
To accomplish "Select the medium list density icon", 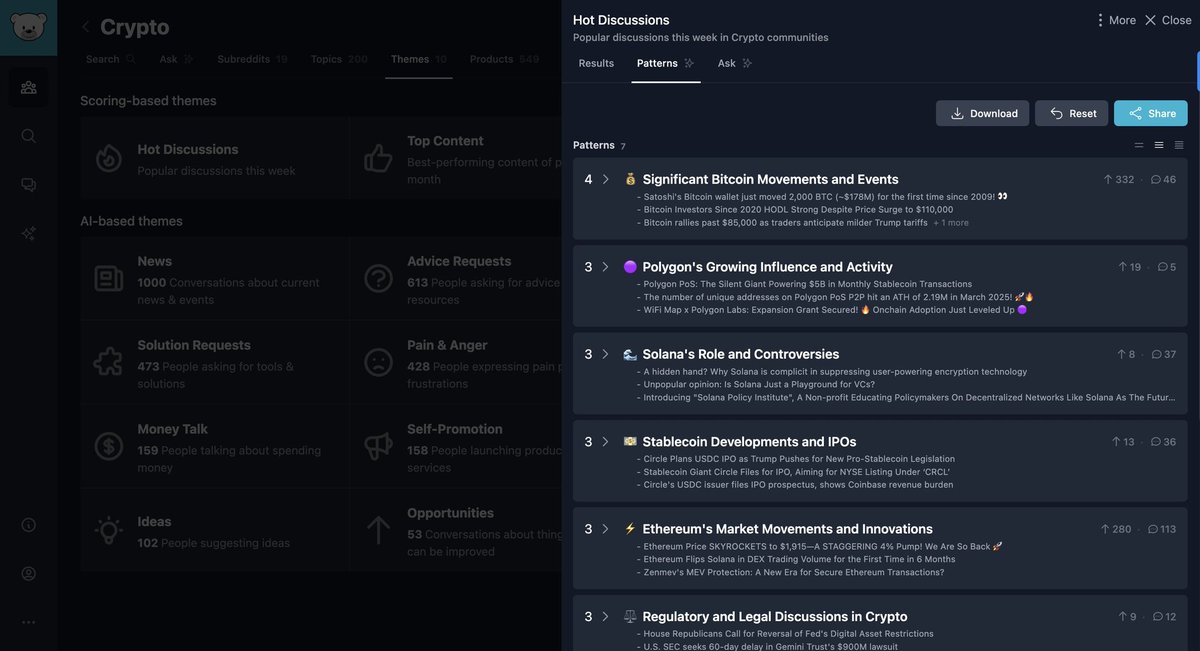I will [x=1159, y=145].
